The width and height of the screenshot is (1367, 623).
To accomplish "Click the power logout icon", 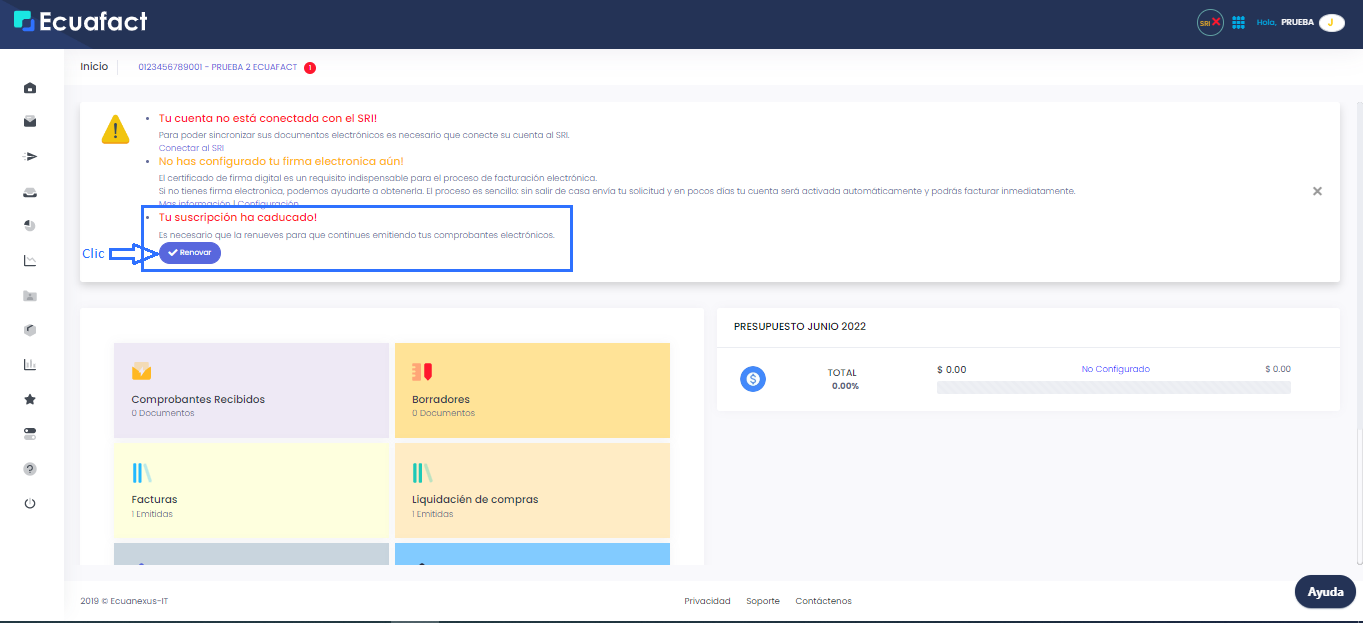I will (x=30, y=503).
